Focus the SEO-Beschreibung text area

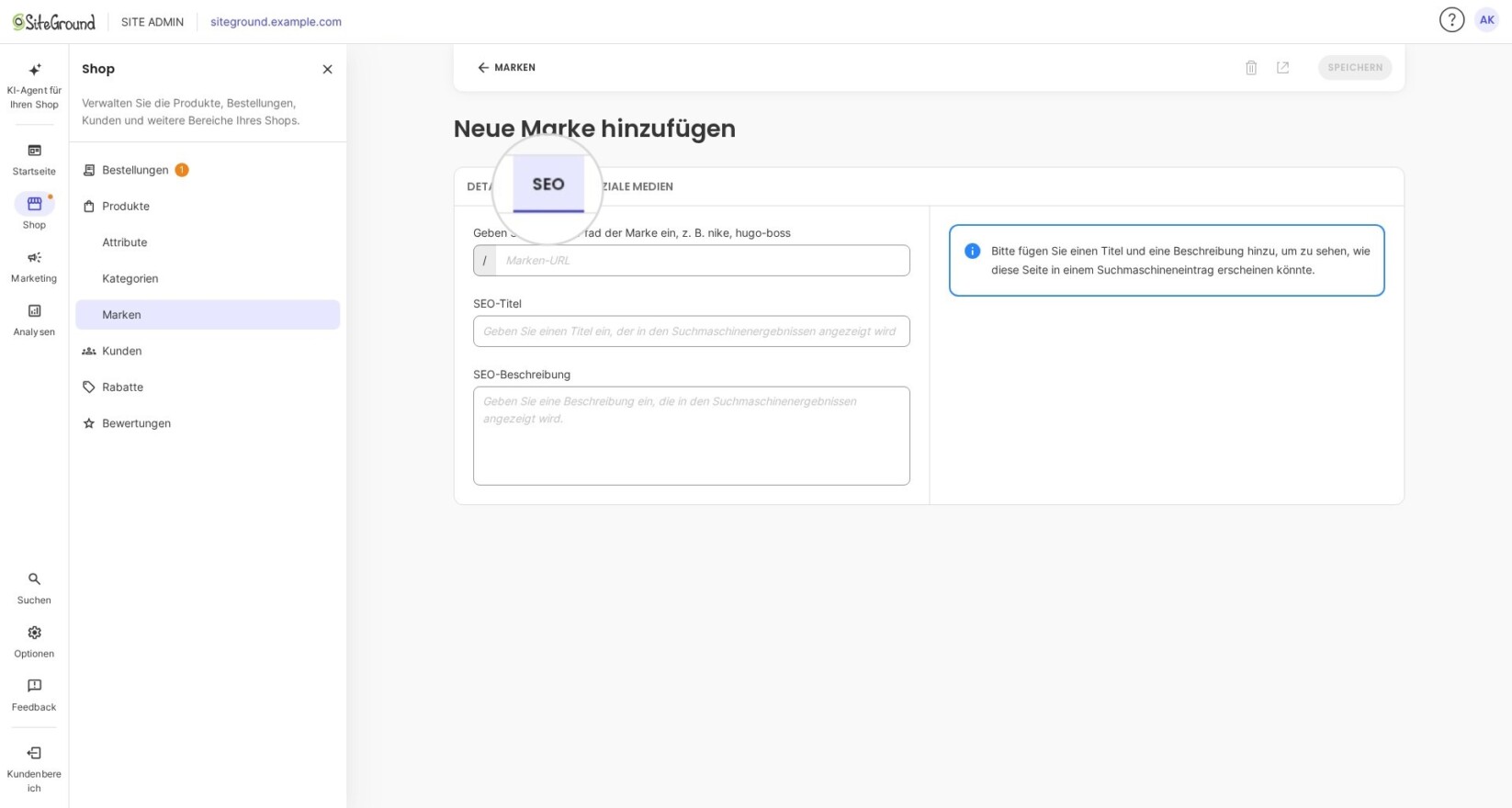(691, 435)
